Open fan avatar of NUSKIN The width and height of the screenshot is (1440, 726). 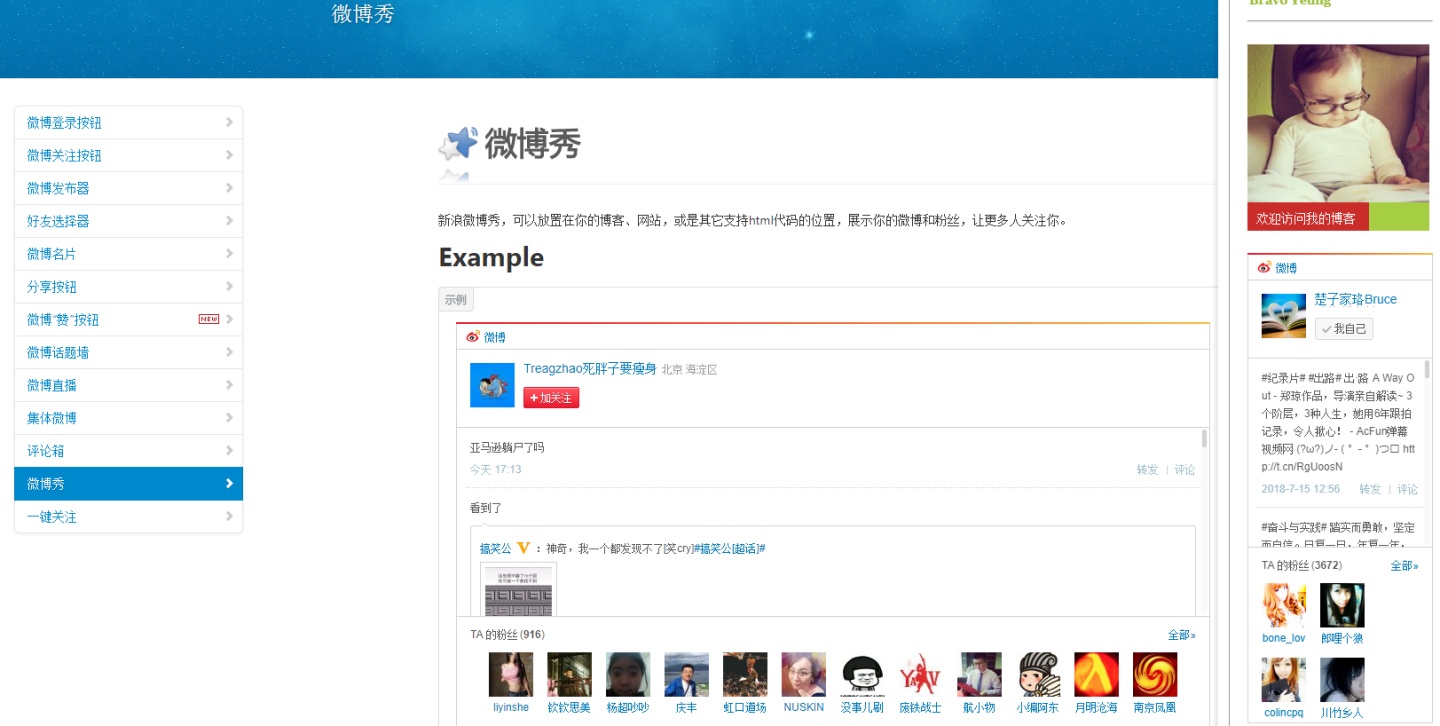click(x=803, y=675)
